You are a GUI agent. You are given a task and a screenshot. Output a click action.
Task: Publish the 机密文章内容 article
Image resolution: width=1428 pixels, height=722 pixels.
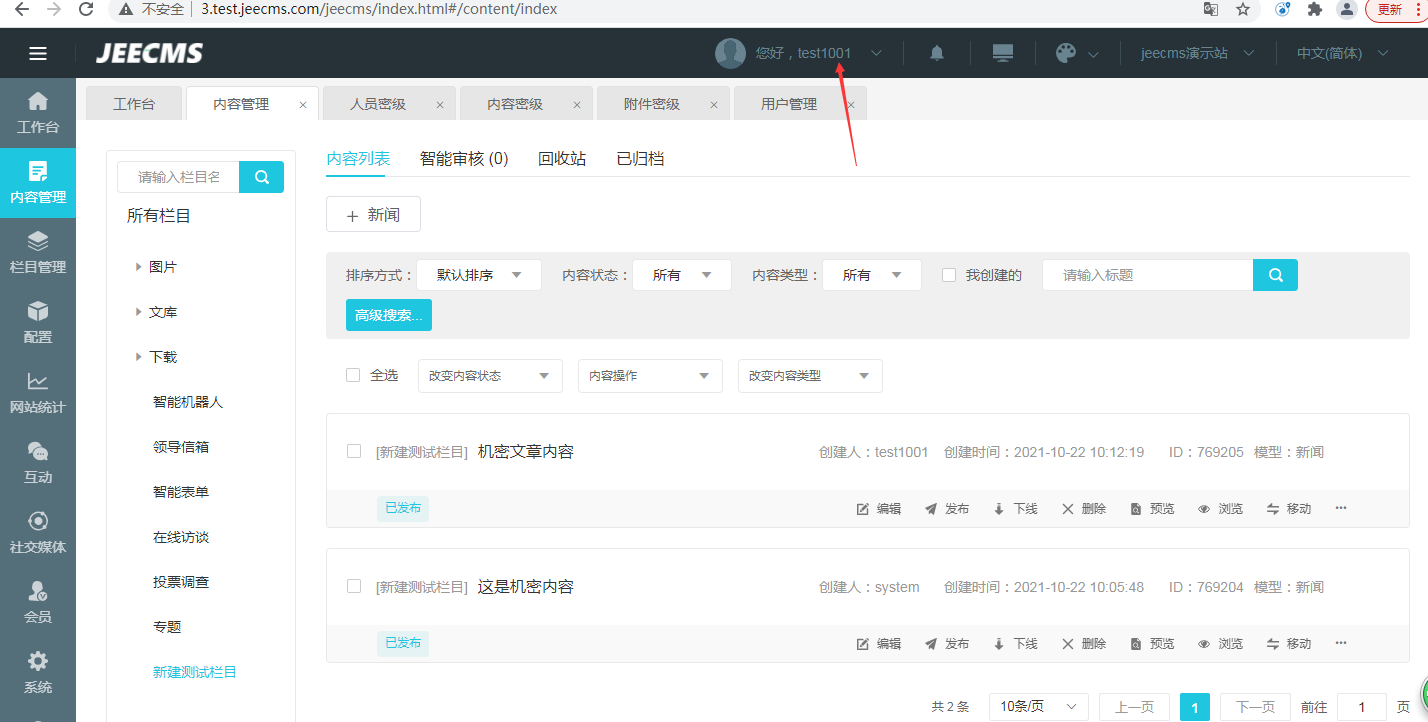click(947, 509)
